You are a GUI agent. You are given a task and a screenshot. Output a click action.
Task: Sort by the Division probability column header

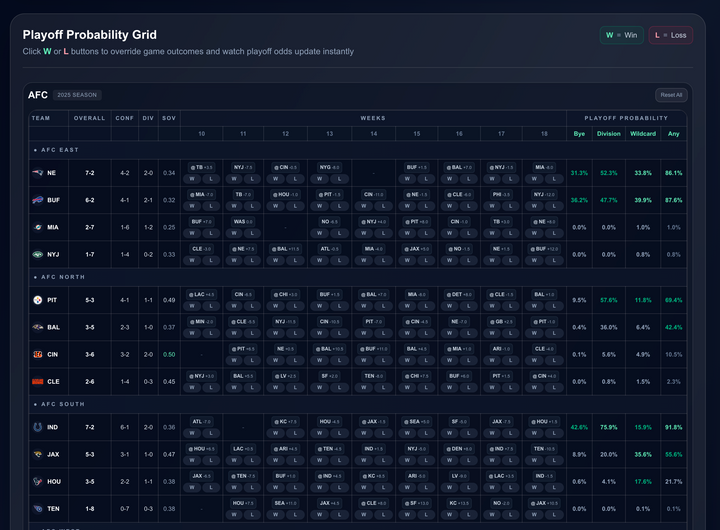pyautogui.click(x=608, y=133)
